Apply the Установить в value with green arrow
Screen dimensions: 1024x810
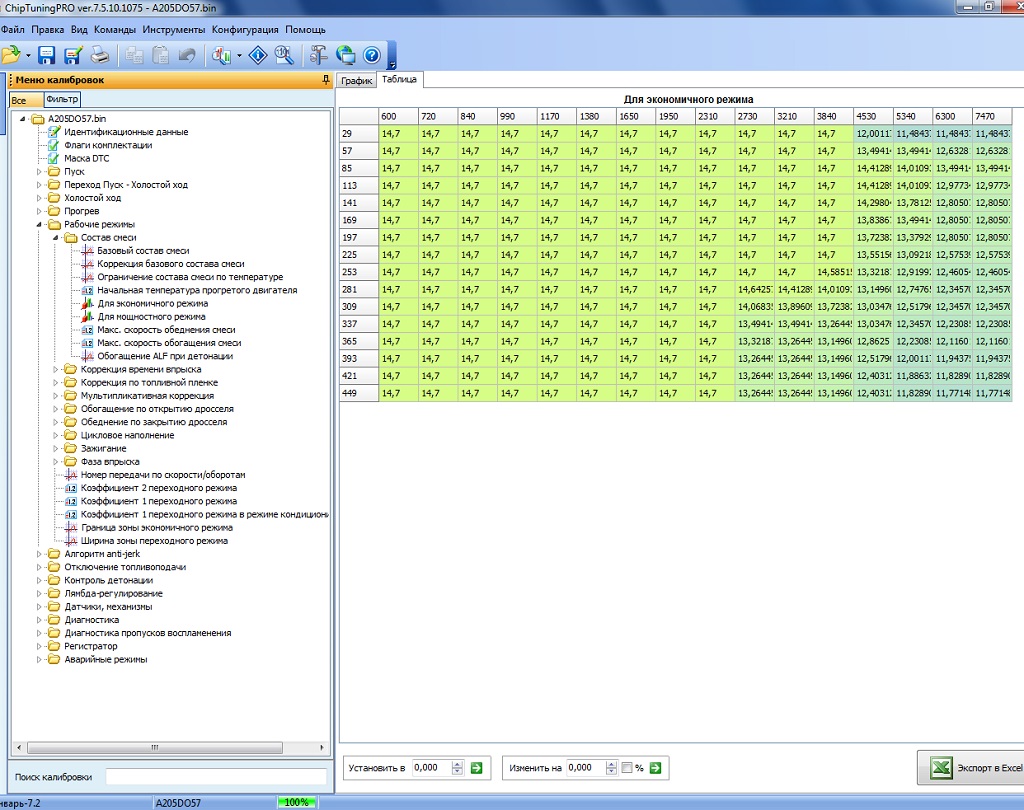(476, 768)
